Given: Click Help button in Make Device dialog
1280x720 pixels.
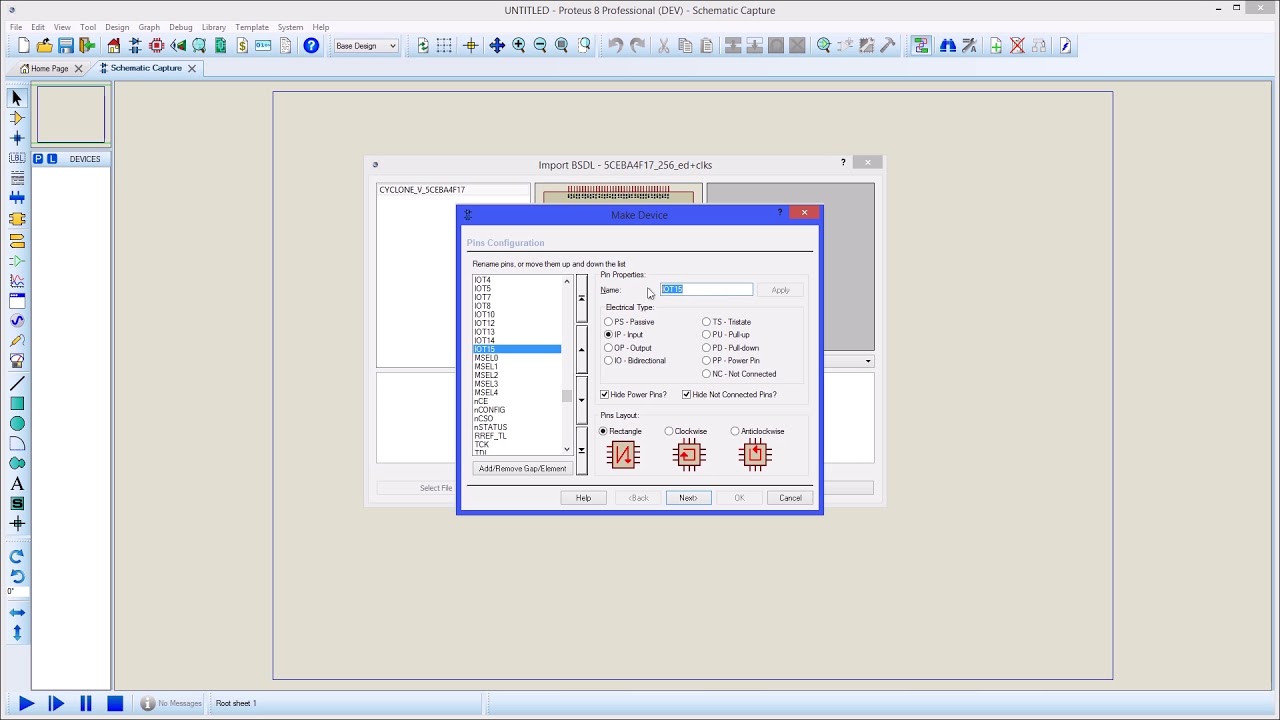Looking at the screenshot, I should (x=583, y=498).
